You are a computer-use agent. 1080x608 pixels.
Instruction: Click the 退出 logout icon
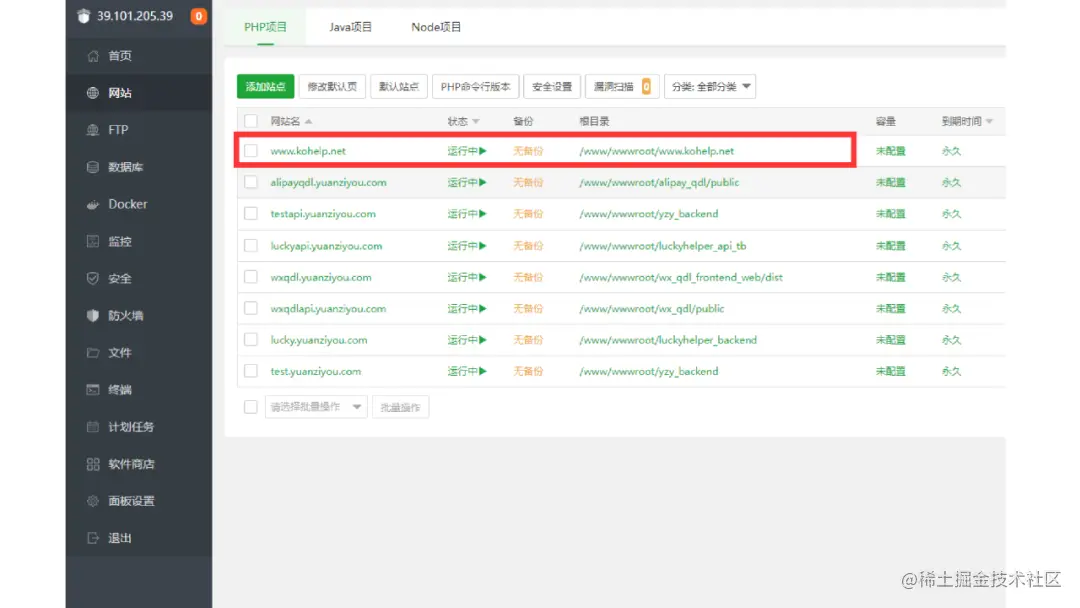[93, 538]
